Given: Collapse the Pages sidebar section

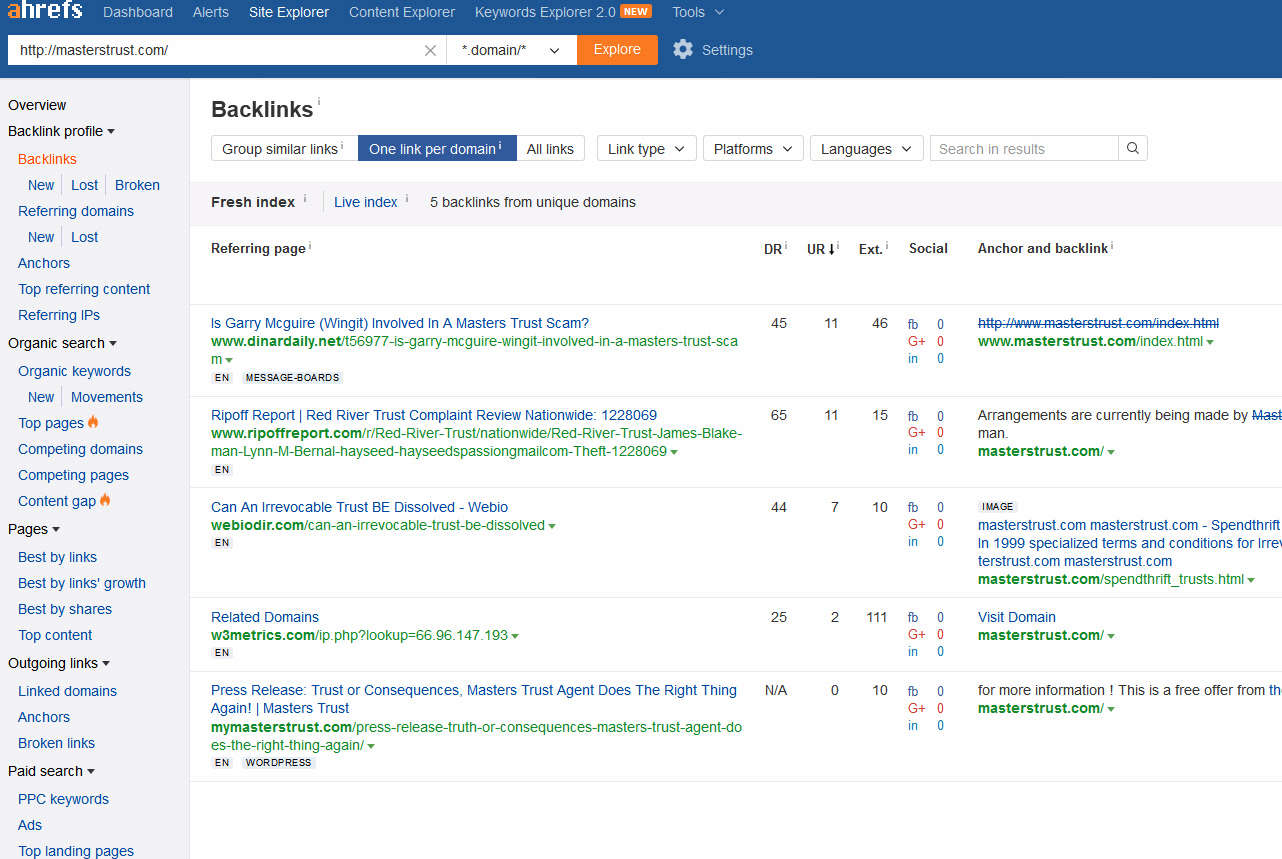Looking at the screenshot, I should click(34, 529).
